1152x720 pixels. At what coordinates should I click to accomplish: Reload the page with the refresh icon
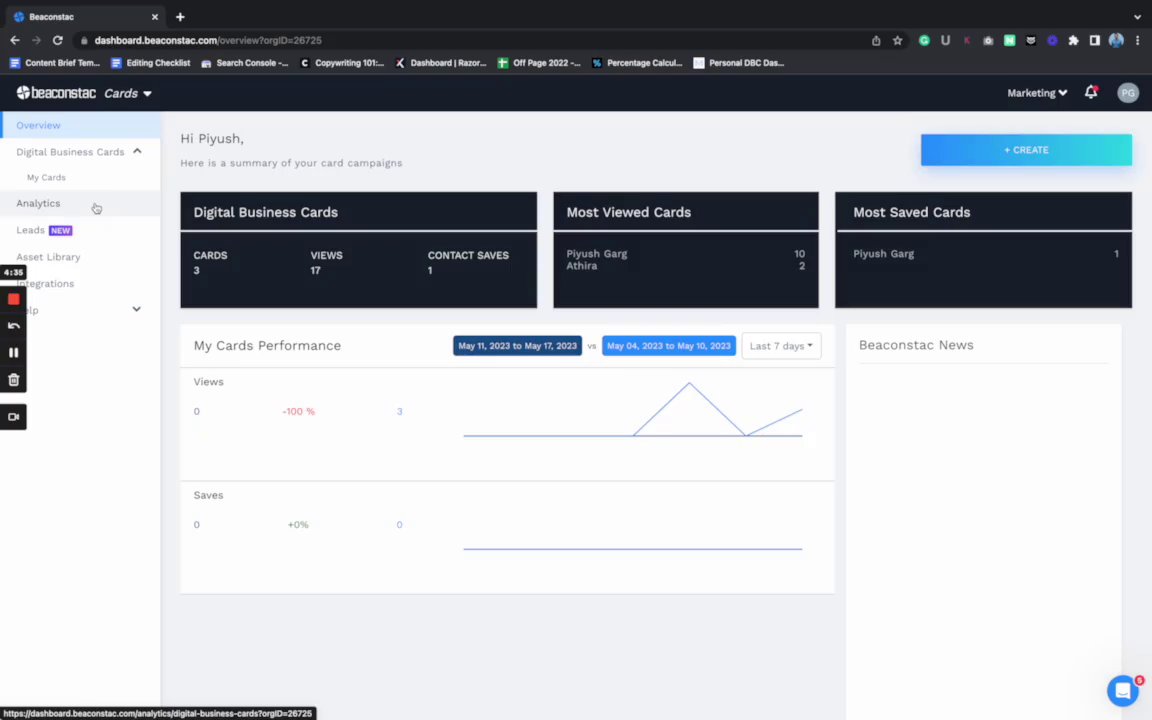point(57,40)
